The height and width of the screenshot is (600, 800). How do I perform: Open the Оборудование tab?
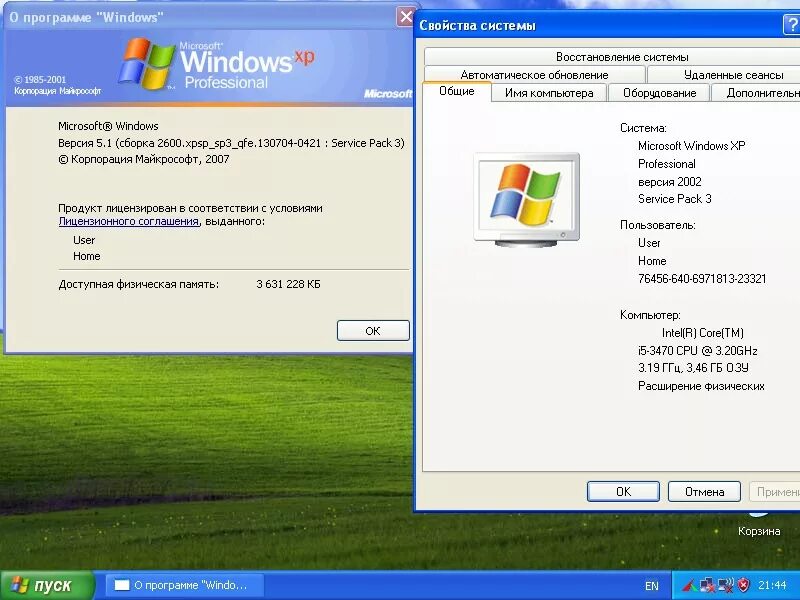coord(659,93)
